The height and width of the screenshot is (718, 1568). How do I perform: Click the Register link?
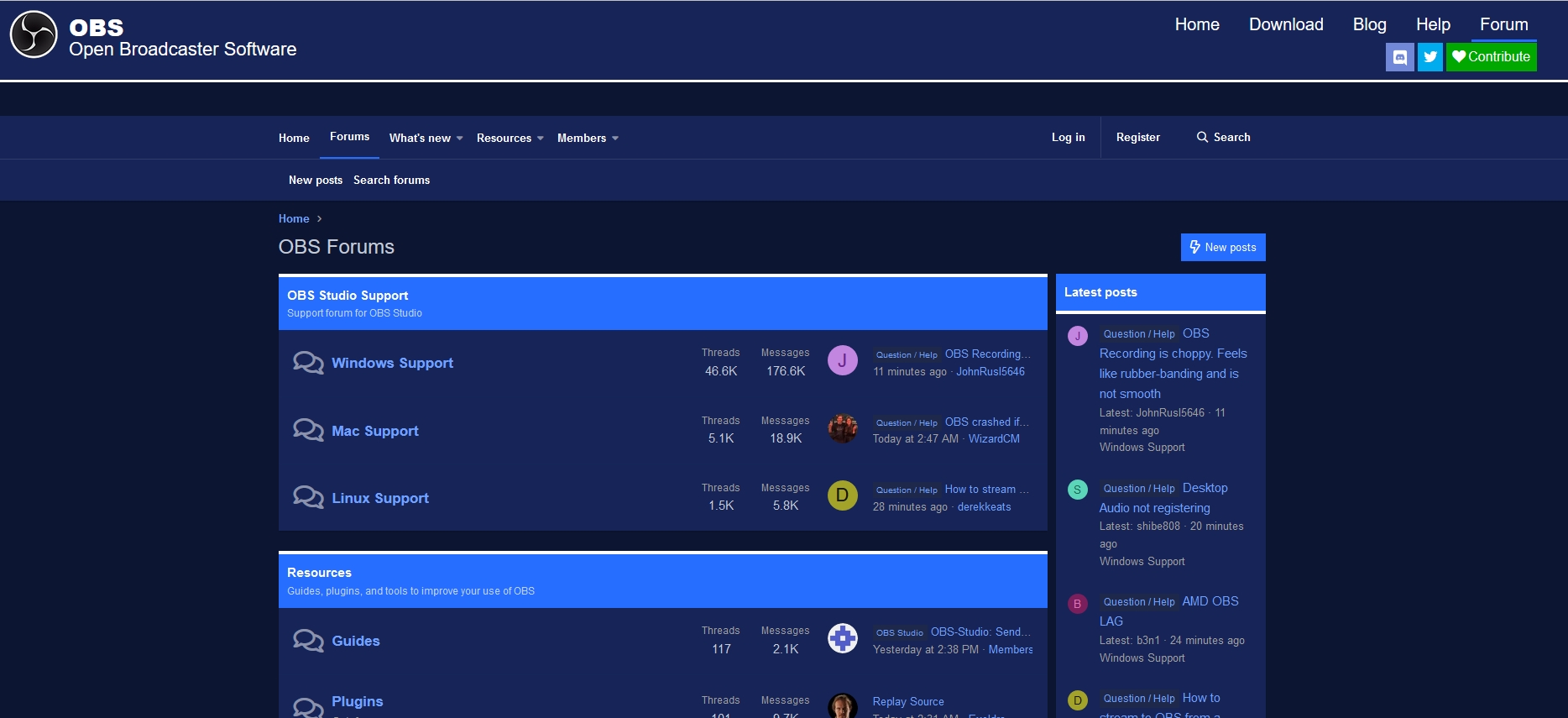[x=1138, y=137]
